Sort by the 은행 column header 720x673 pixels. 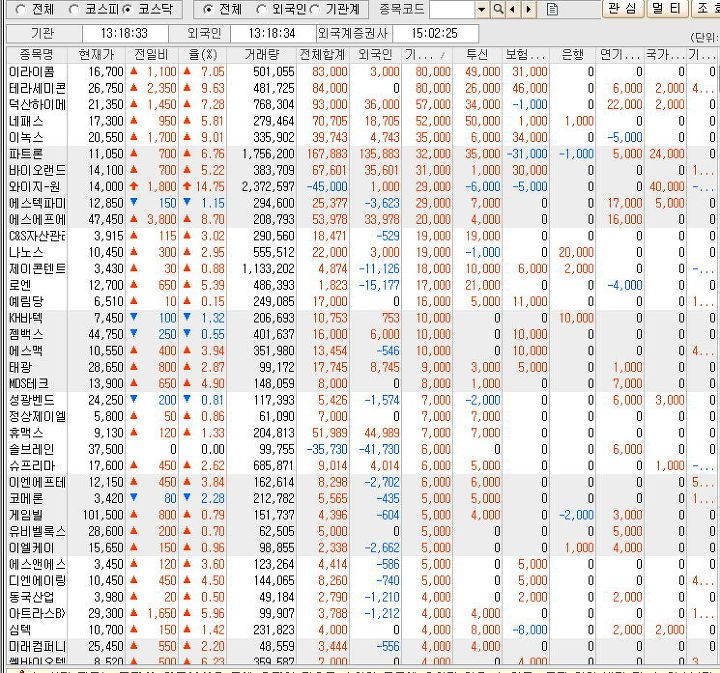click(x=573, y=55)
